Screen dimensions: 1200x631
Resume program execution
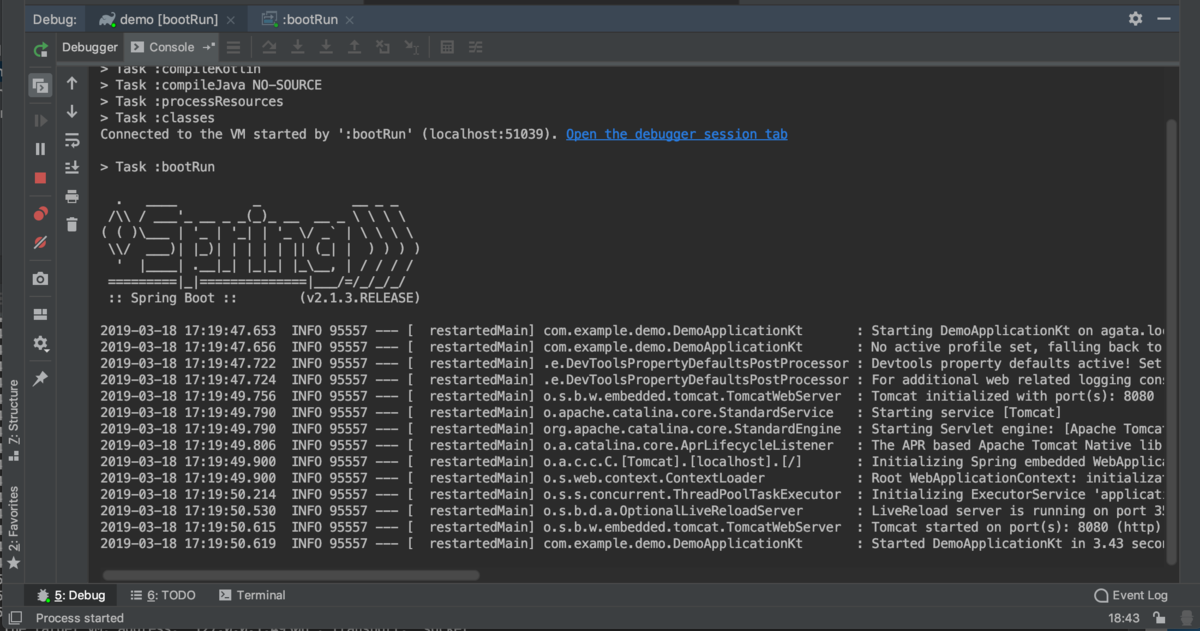click(40, 120)
